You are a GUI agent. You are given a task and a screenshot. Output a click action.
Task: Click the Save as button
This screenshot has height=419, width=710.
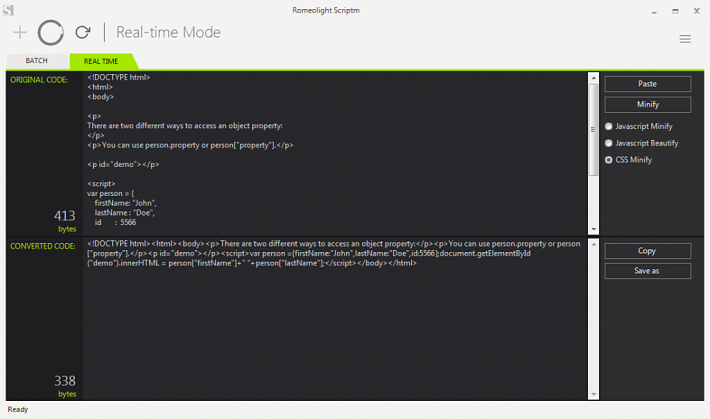[x=648, y=271]
